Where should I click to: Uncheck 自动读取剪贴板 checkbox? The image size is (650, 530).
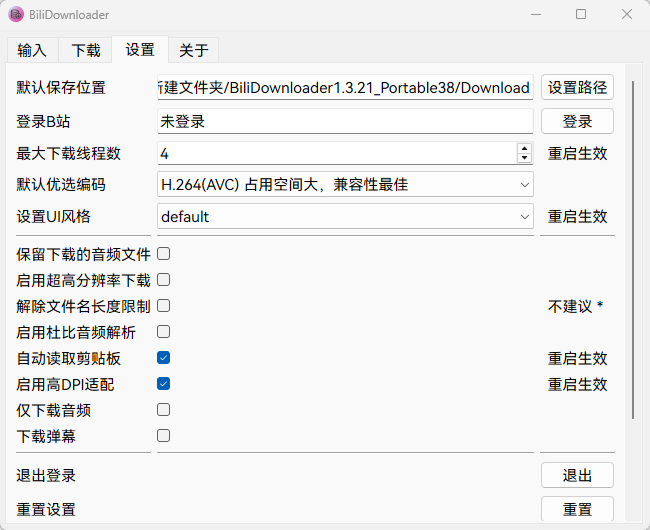163,358
